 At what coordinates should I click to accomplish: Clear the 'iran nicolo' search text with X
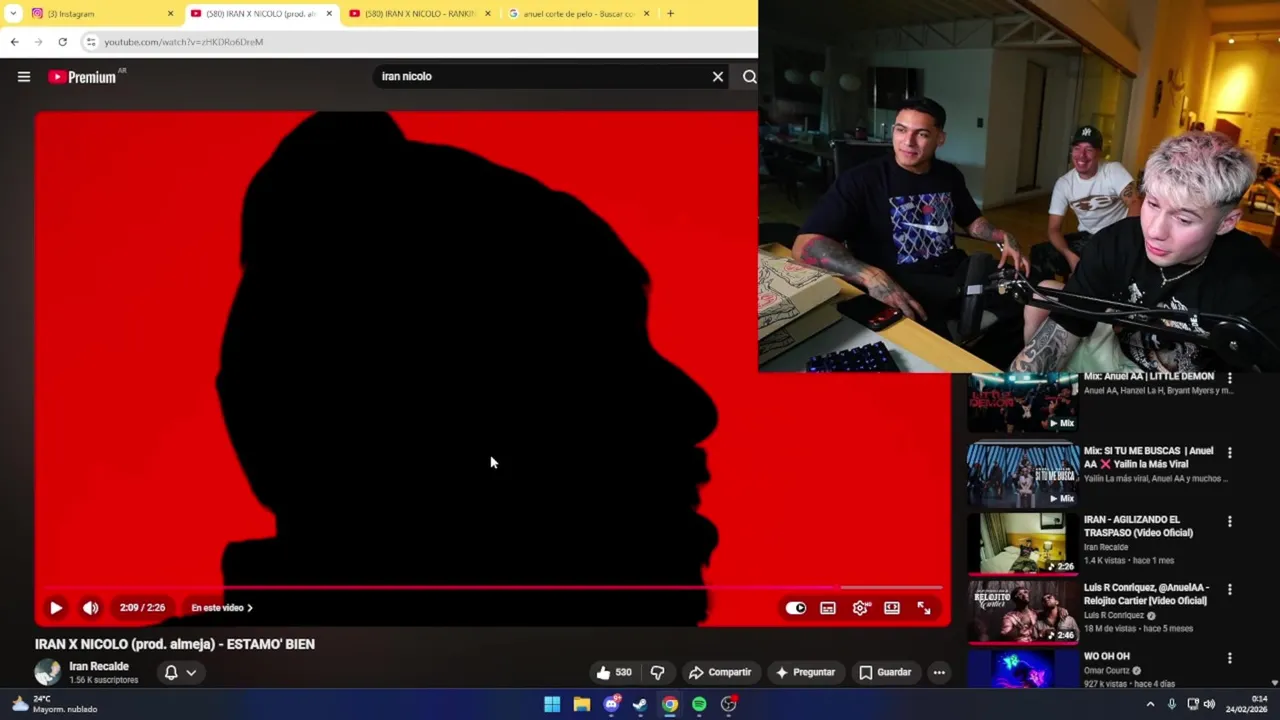click(717, 76)
